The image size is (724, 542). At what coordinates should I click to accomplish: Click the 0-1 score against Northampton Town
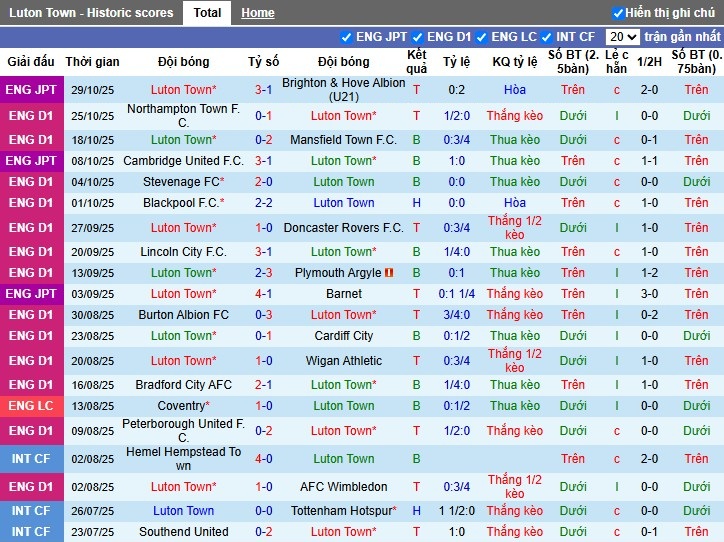point(263,115)
